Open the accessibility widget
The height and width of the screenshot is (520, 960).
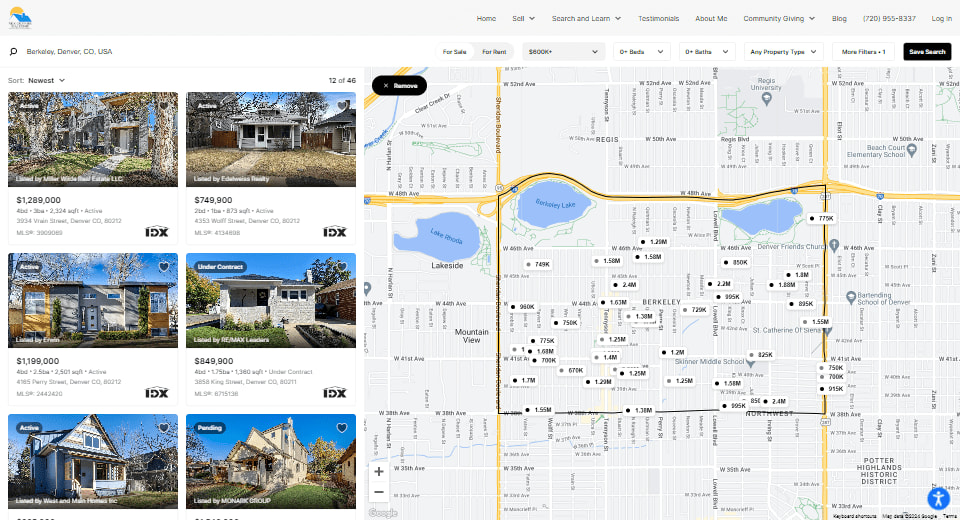938,498
